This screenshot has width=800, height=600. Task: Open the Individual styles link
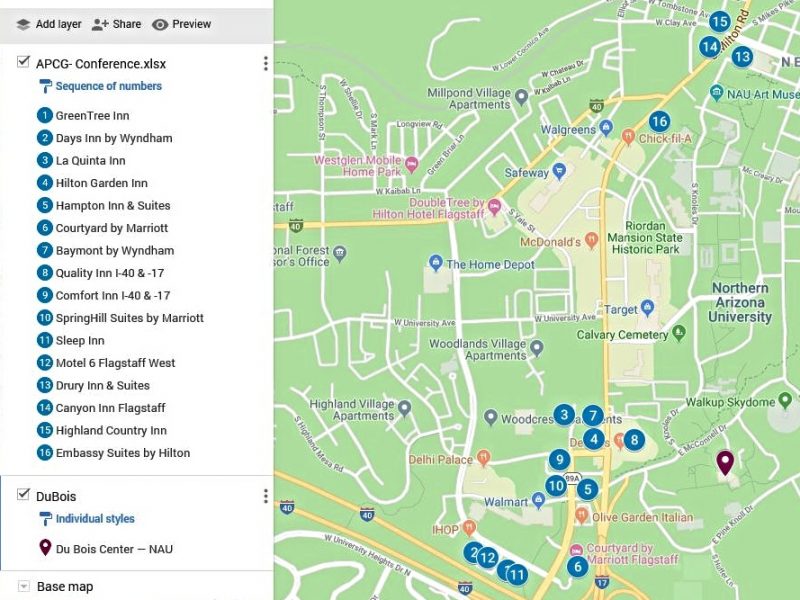[x=94, y=519]
